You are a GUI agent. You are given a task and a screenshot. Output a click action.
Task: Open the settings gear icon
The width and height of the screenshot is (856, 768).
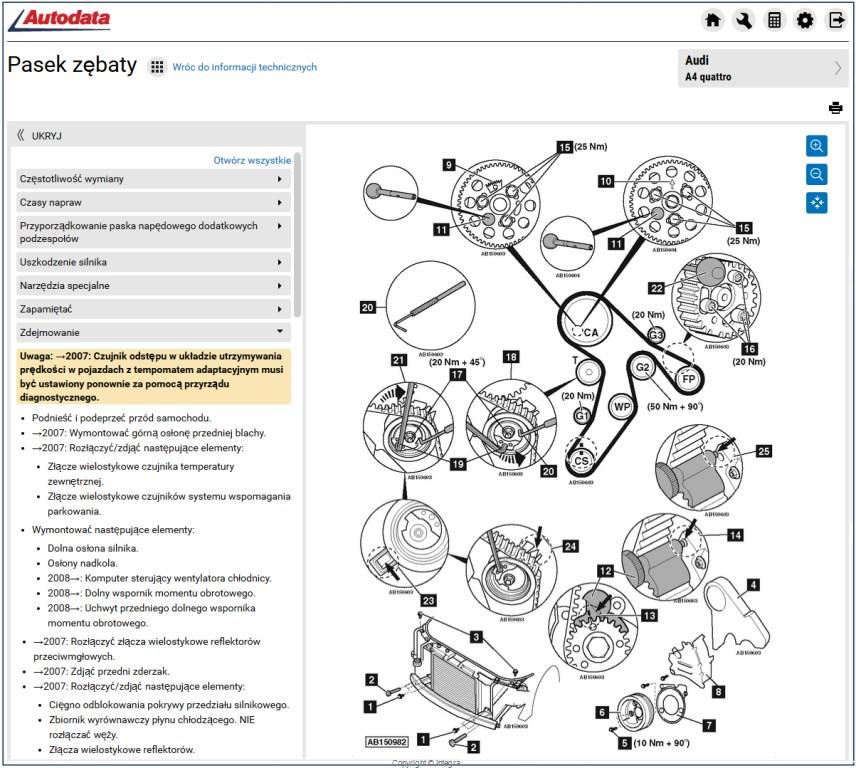[805, 20]
